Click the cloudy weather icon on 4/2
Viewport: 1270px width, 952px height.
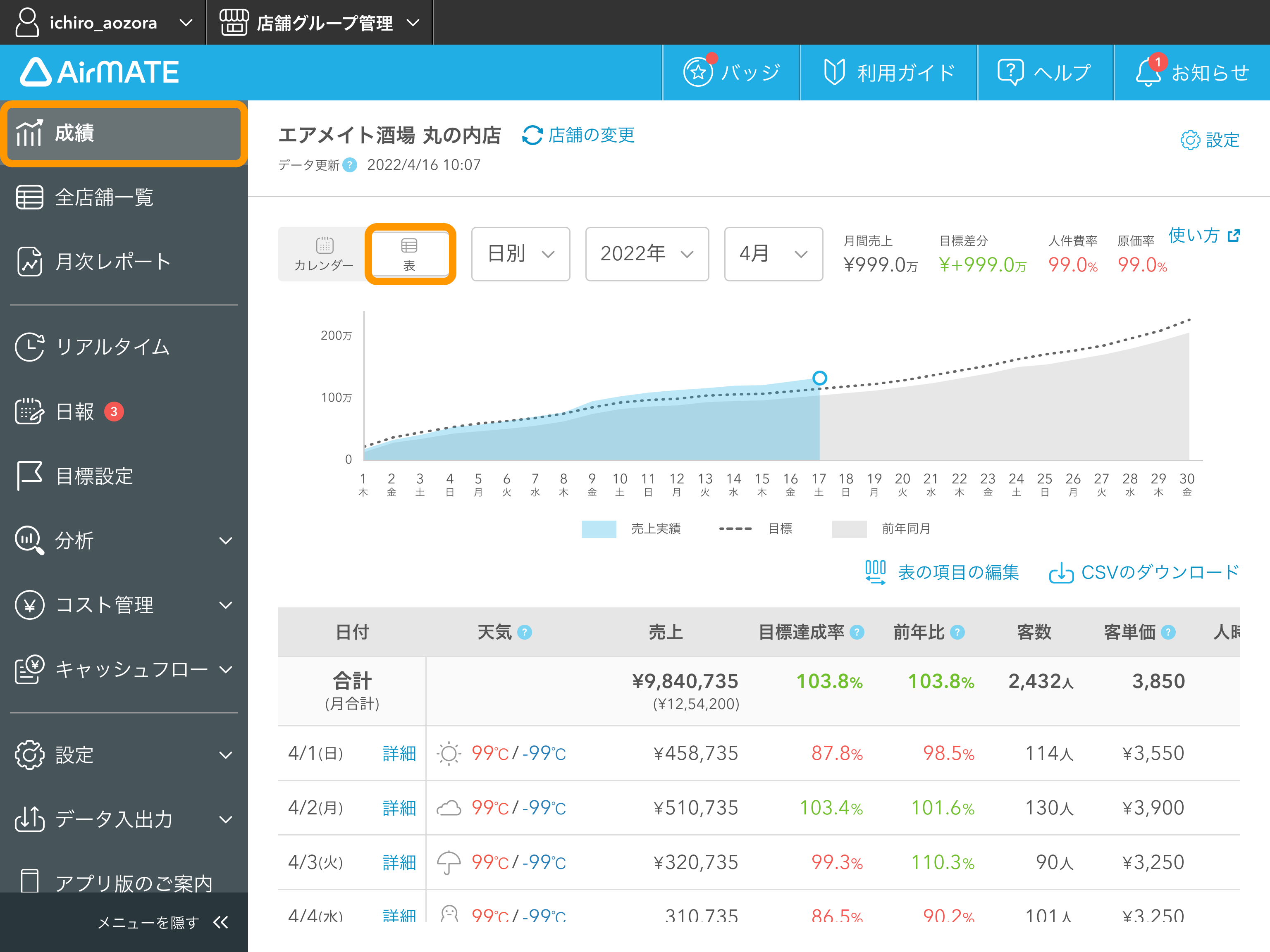[449, 808]
